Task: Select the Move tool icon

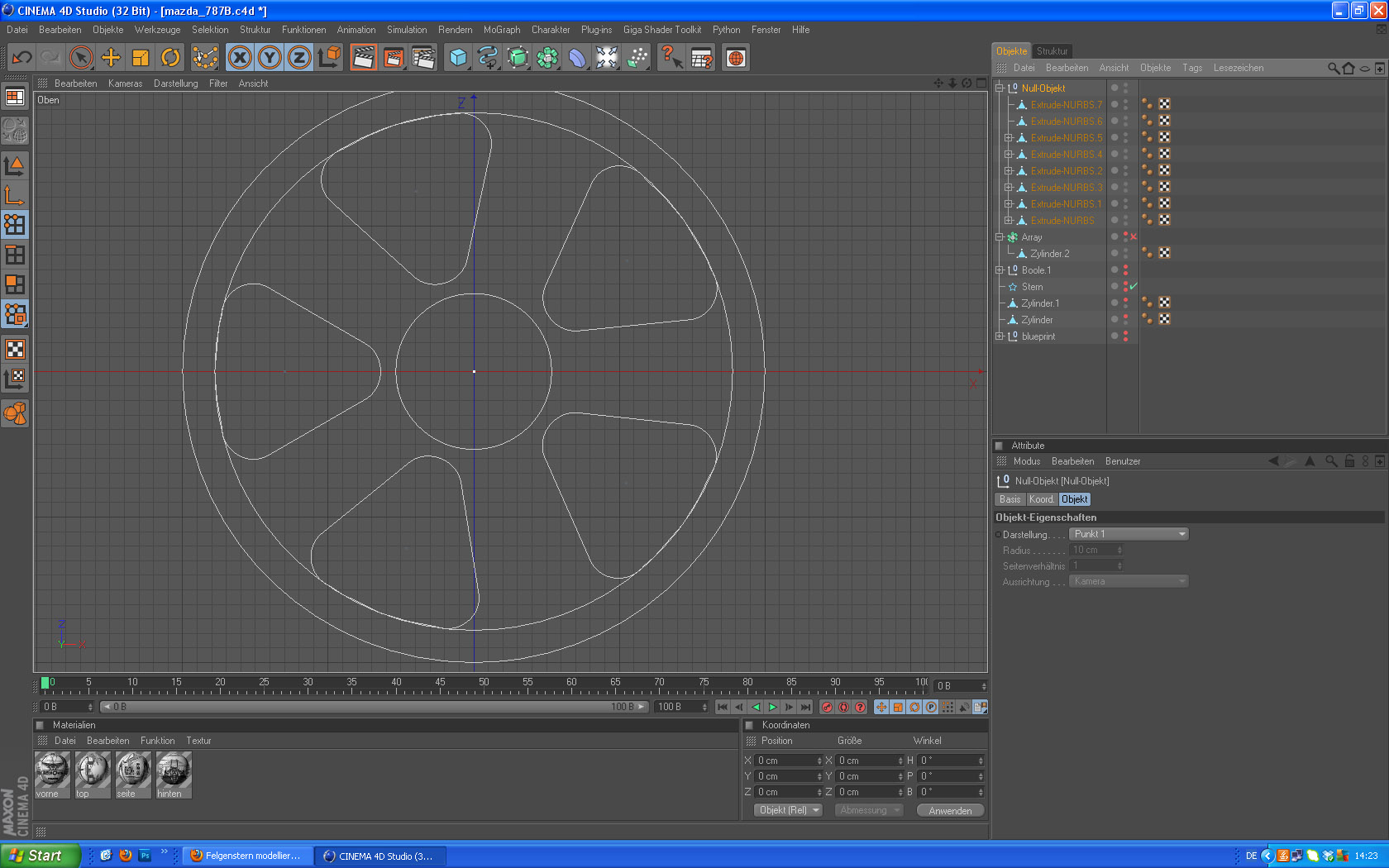Action: coord(111,58)
